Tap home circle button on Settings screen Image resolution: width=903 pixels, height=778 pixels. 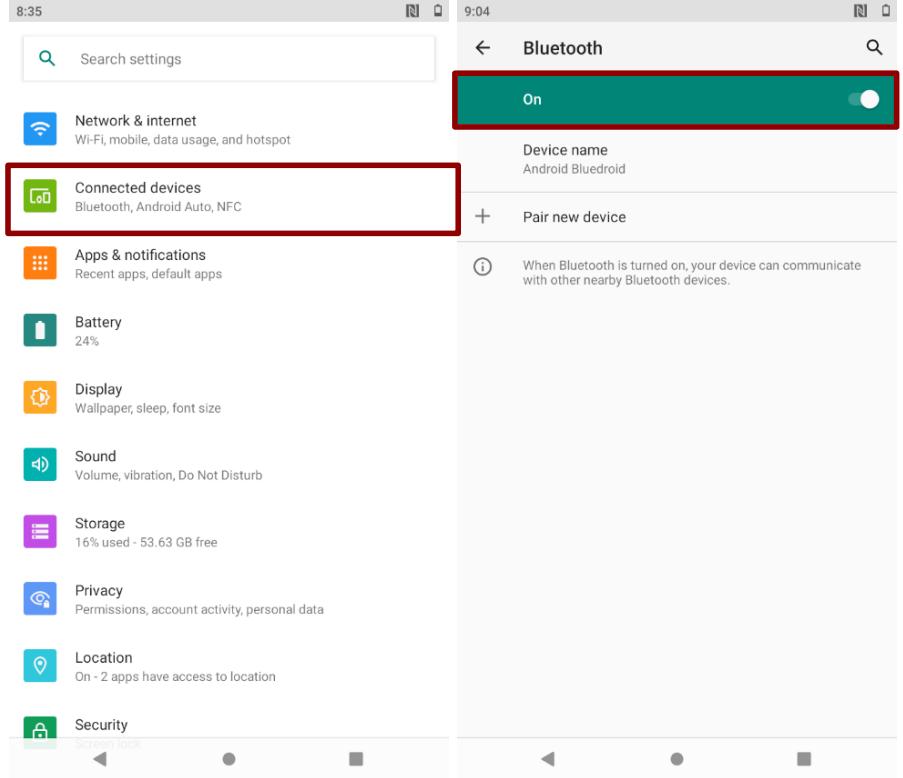(229, 759)
